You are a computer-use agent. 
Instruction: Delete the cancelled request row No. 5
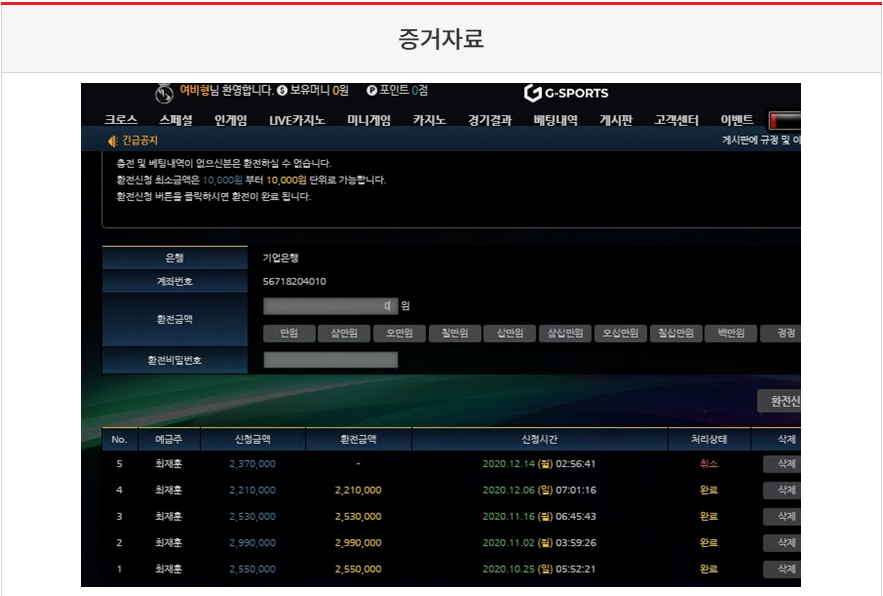pos(781,464)
